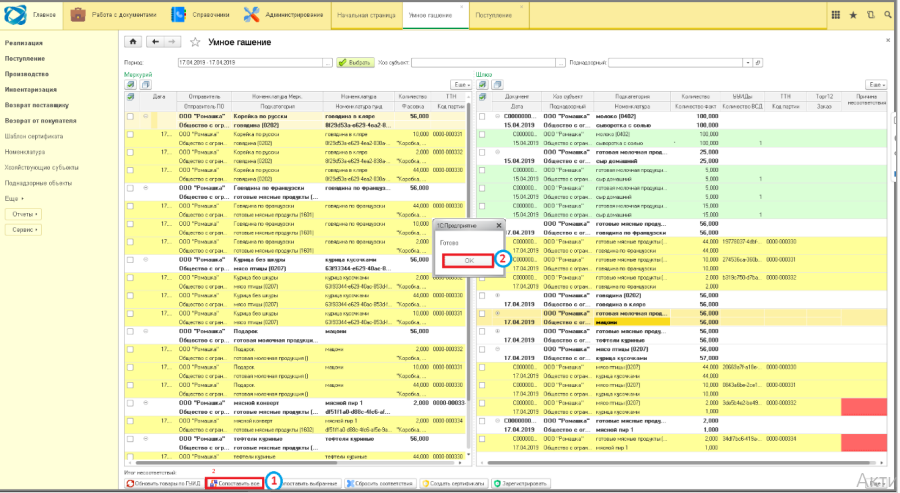Open the apps grid icon at top
900x493 pixels.
pyautogui.click(x=835, y=15)
